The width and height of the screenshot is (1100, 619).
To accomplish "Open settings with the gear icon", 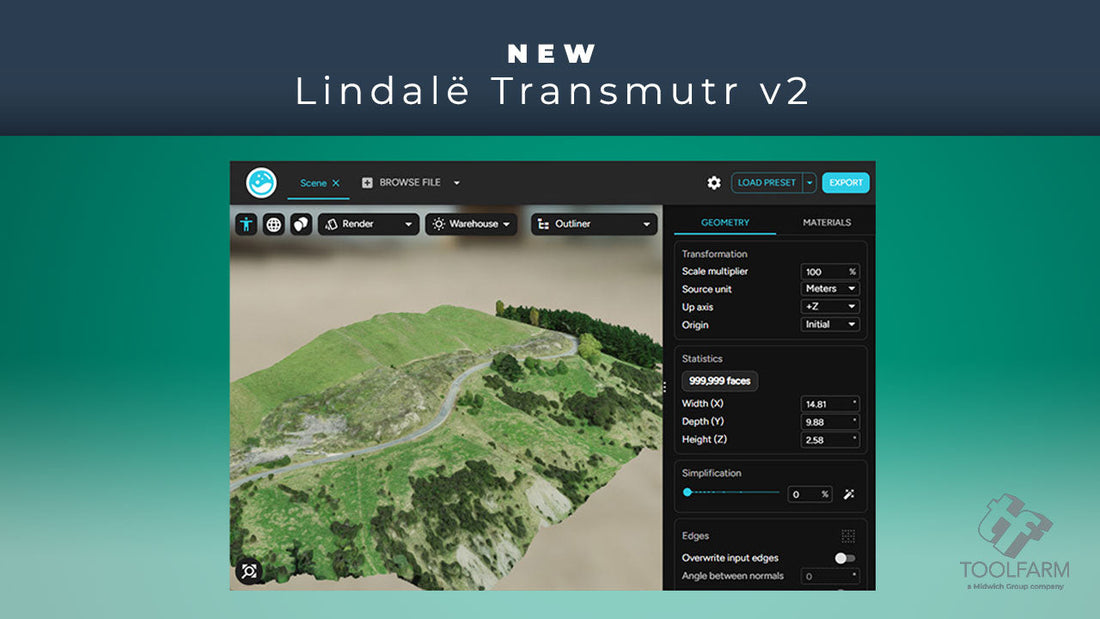I will 713,182.
